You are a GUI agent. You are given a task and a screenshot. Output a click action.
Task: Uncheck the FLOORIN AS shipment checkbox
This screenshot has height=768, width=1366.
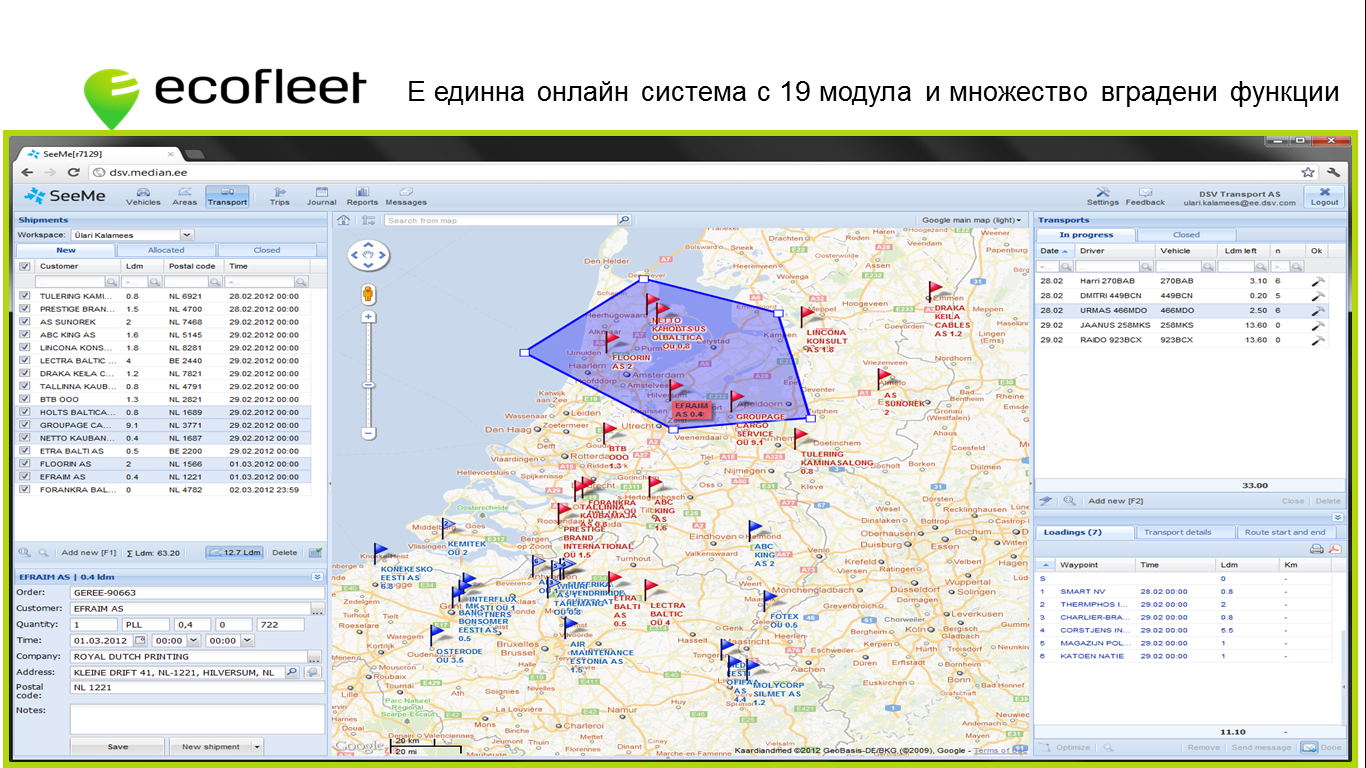click(25, 464)
